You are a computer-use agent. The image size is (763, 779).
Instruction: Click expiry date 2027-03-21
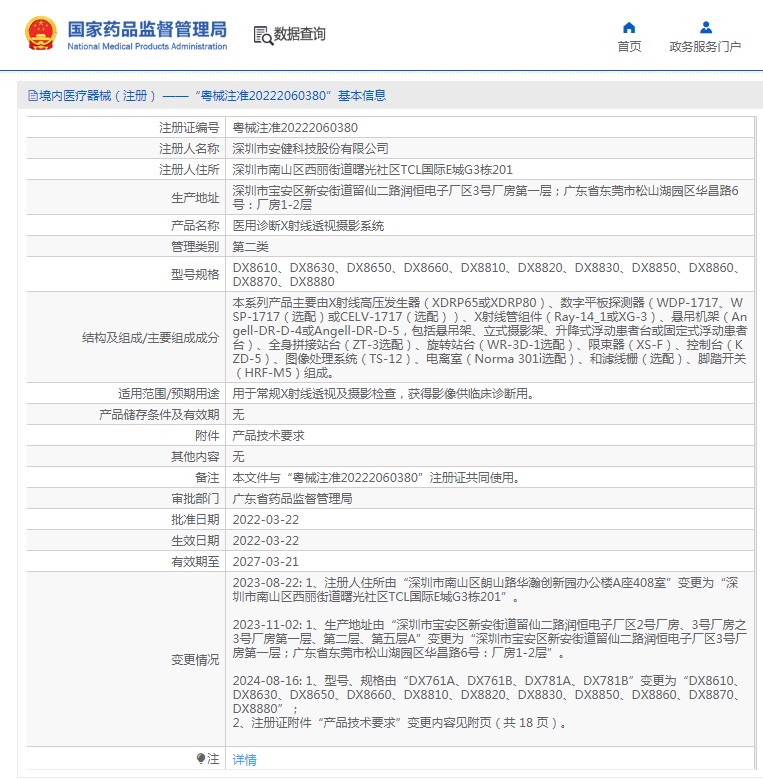click(x=266, y=561)
